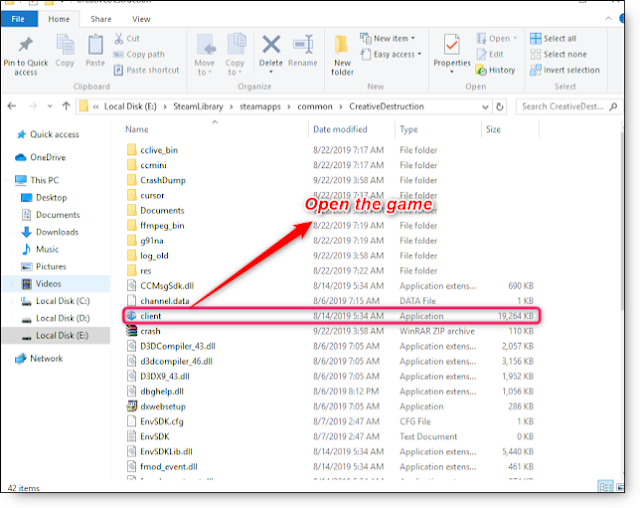The width and height of the screenshot is (640, 508).
Task: Go back with the left arrow
Action: (12, 106)
